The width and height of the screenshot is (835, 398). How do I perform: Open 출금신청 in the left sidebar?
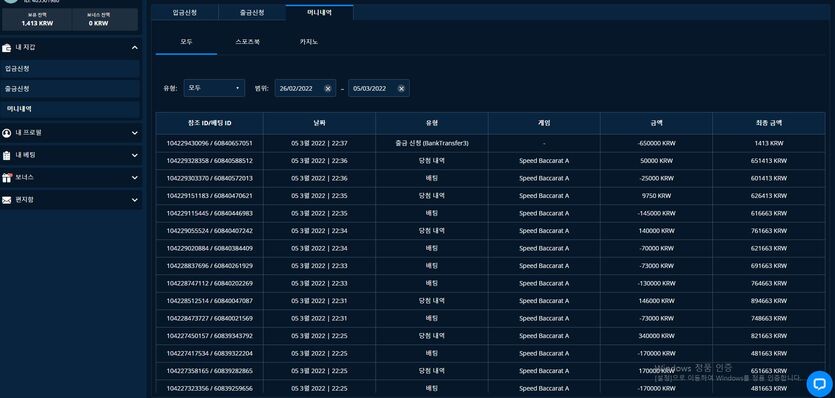tap(70, 89)
